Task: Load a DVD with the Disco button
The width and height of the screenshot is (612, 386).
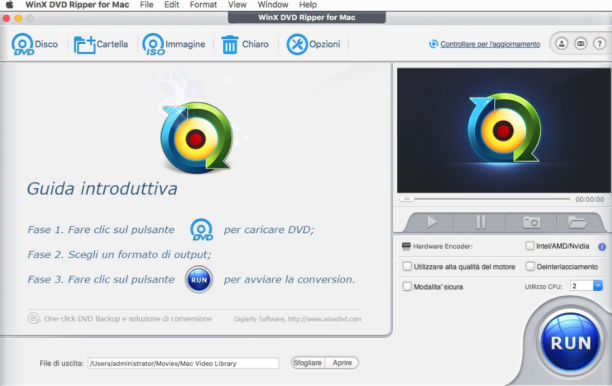Action: [x=35, y=44]
